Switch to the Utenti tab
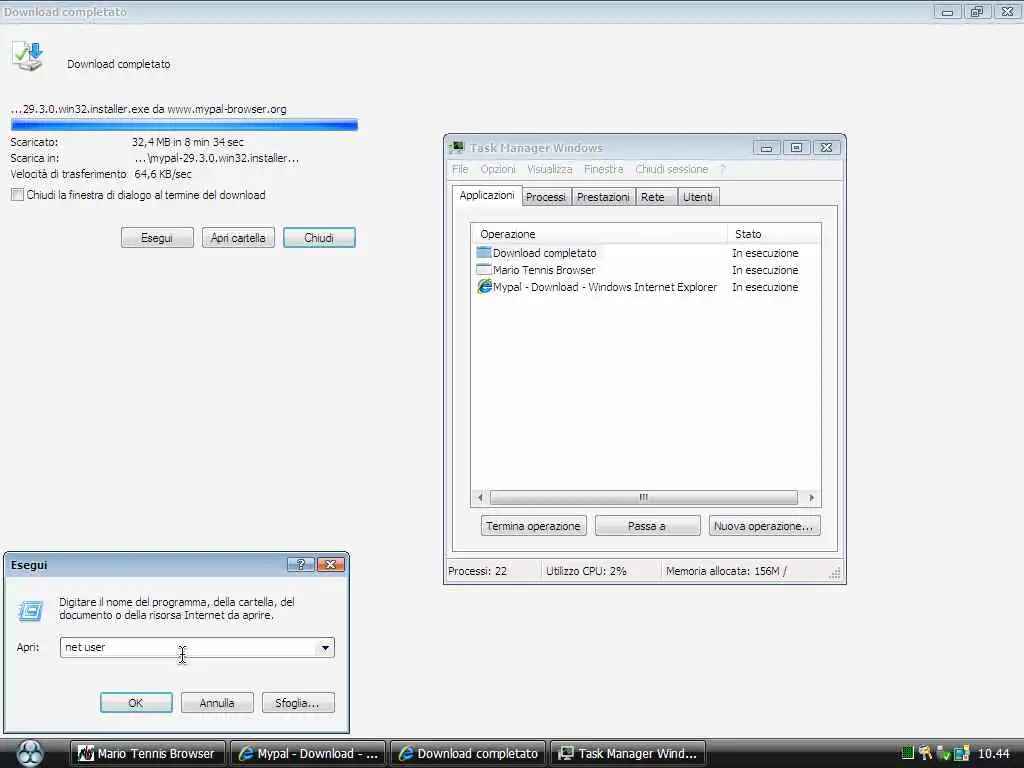This screenshot has width=1024, height=768. pos(697,197)
